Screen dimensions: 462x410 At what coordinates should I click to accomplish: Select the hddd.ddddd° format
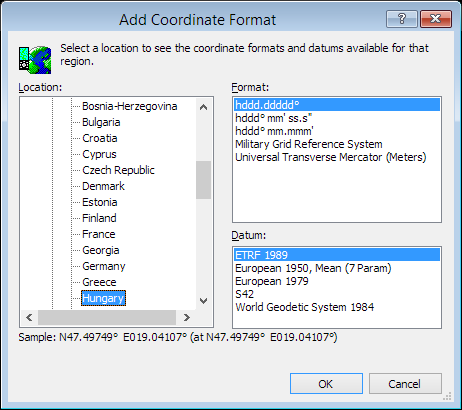point(337,105)
